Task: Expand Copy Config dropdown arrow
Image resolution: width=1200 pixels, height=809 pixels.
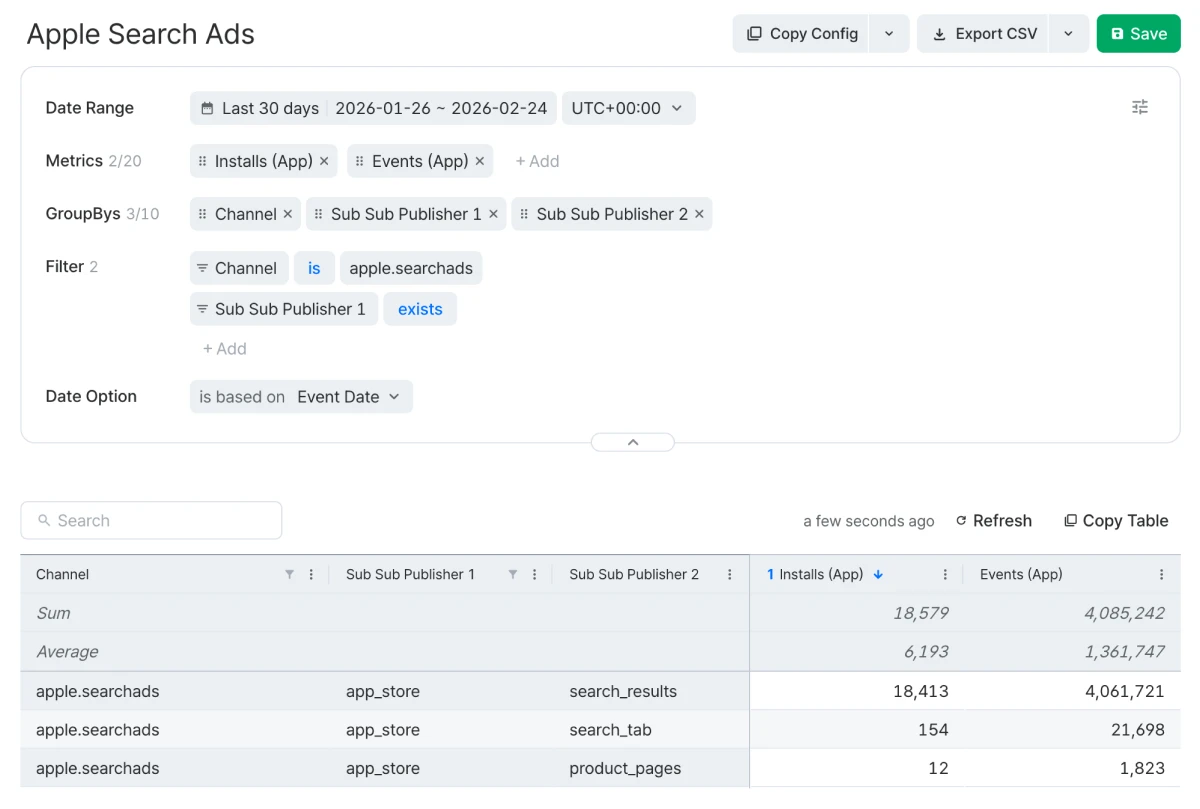Action: 889,34
